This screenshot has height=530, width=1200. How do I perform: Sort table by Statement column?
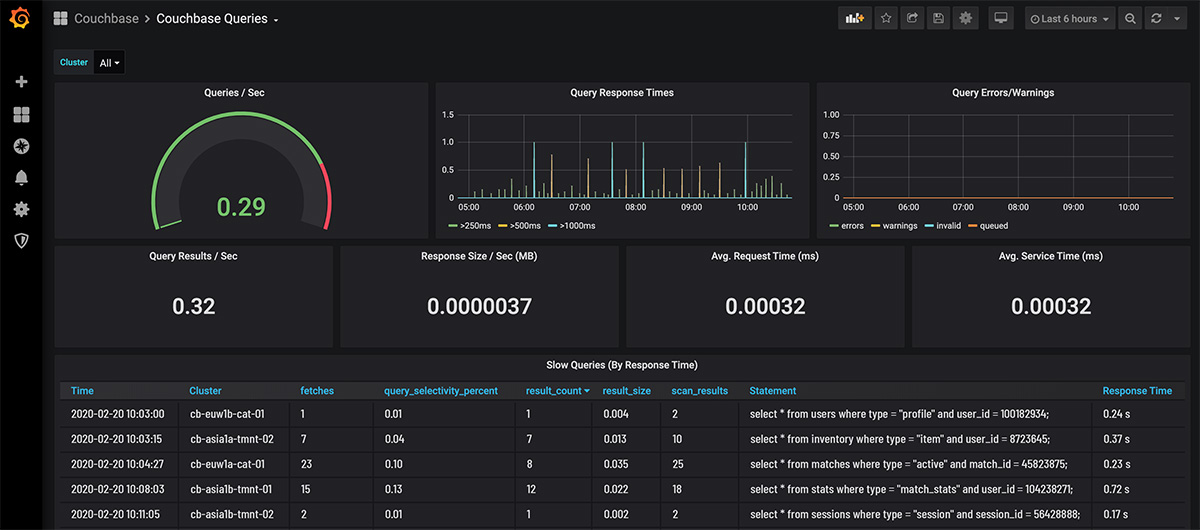pos(773,391)
